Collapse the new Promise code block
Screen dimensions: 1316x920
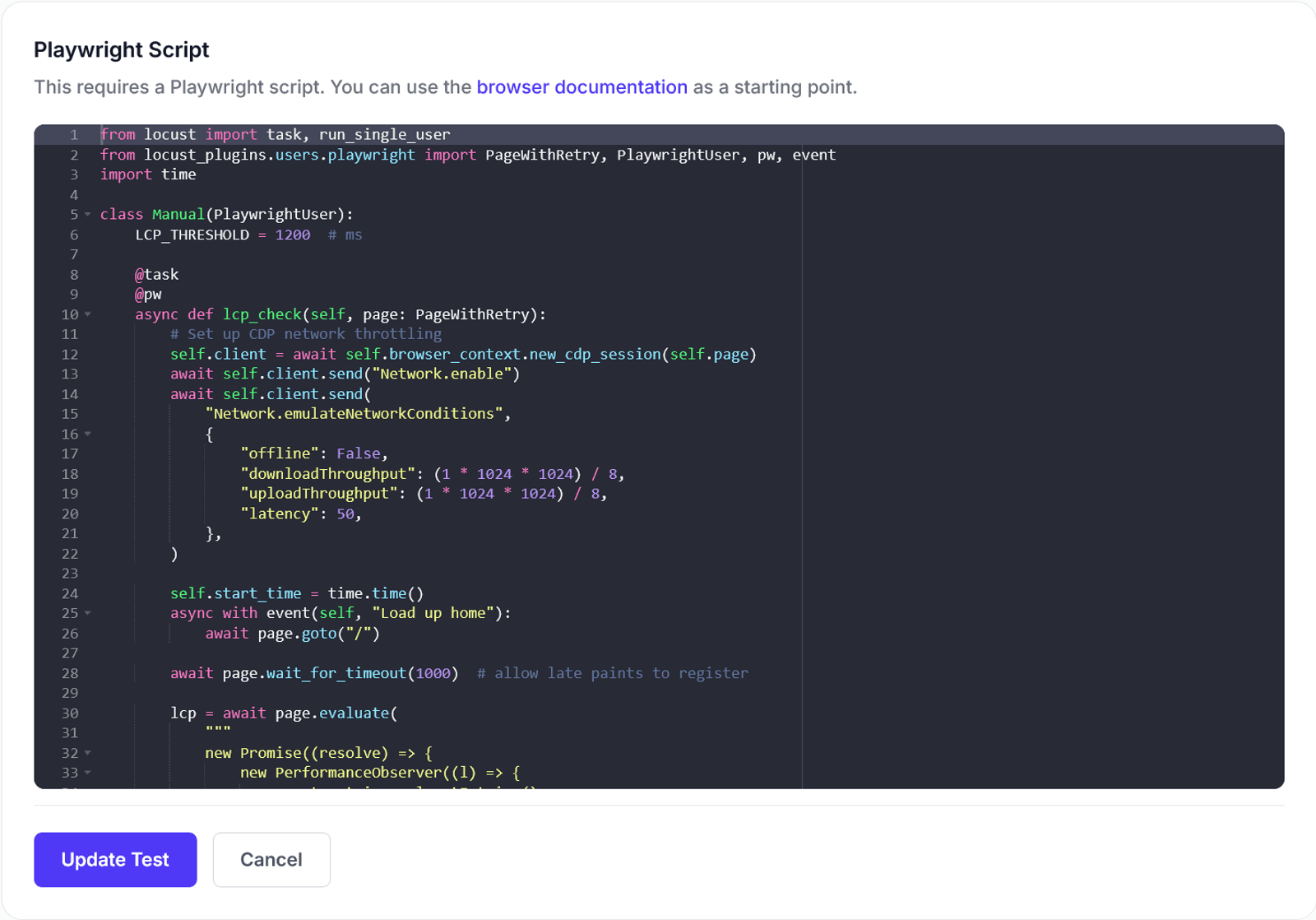pyautogui.click(x=86, y=752)
